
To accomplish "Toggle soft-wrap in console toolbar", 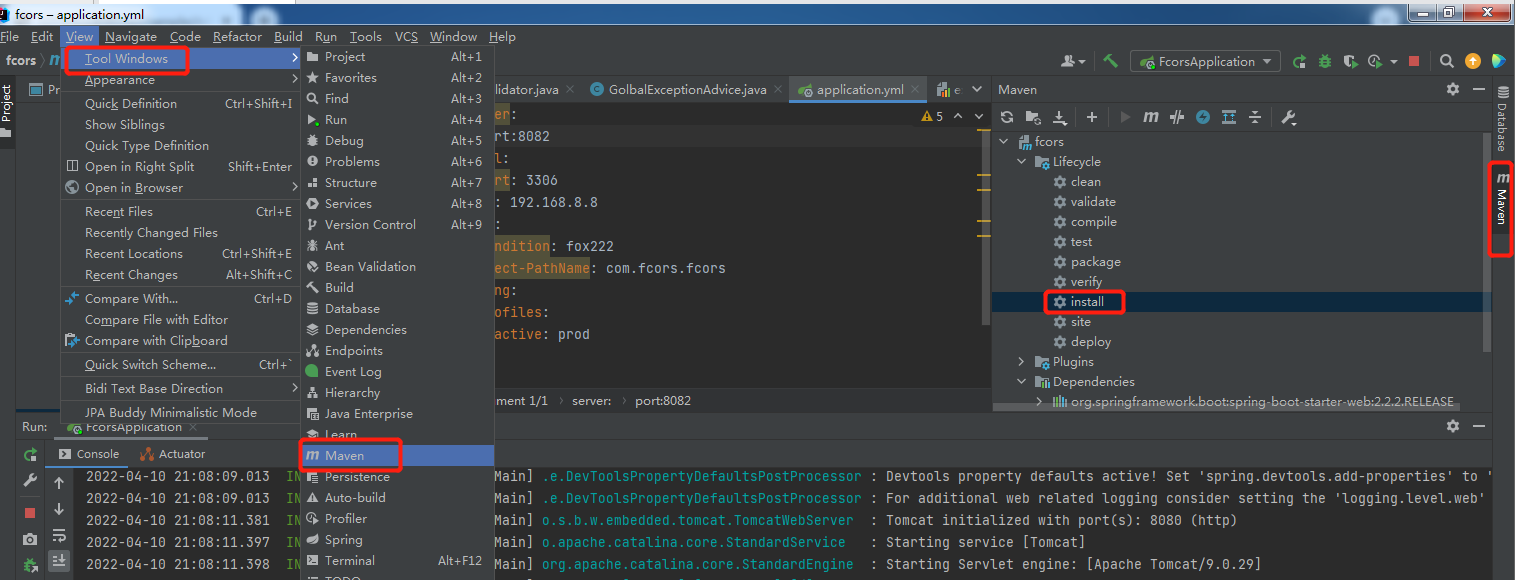I will click(x=59, y=536).
